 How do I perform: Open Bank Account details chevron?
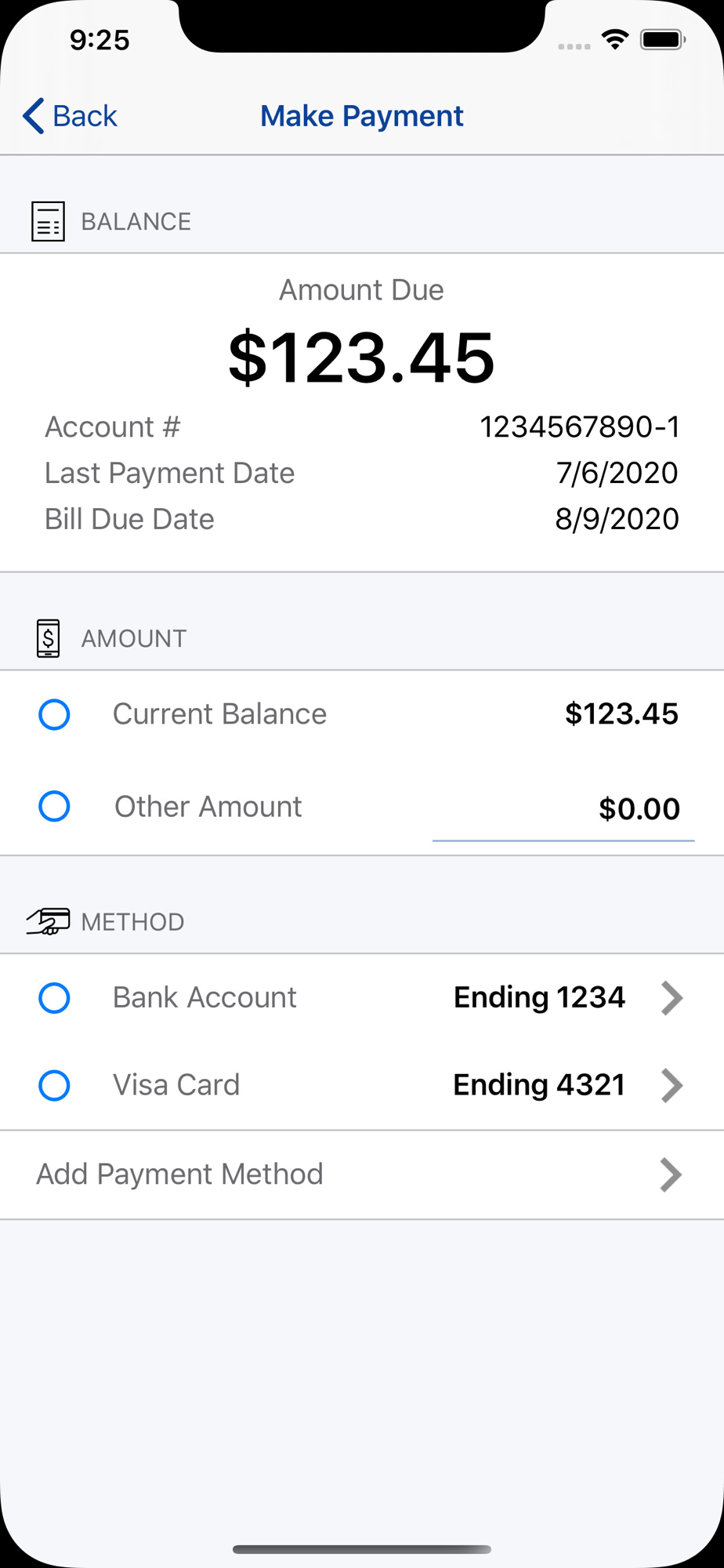point(672,998)
